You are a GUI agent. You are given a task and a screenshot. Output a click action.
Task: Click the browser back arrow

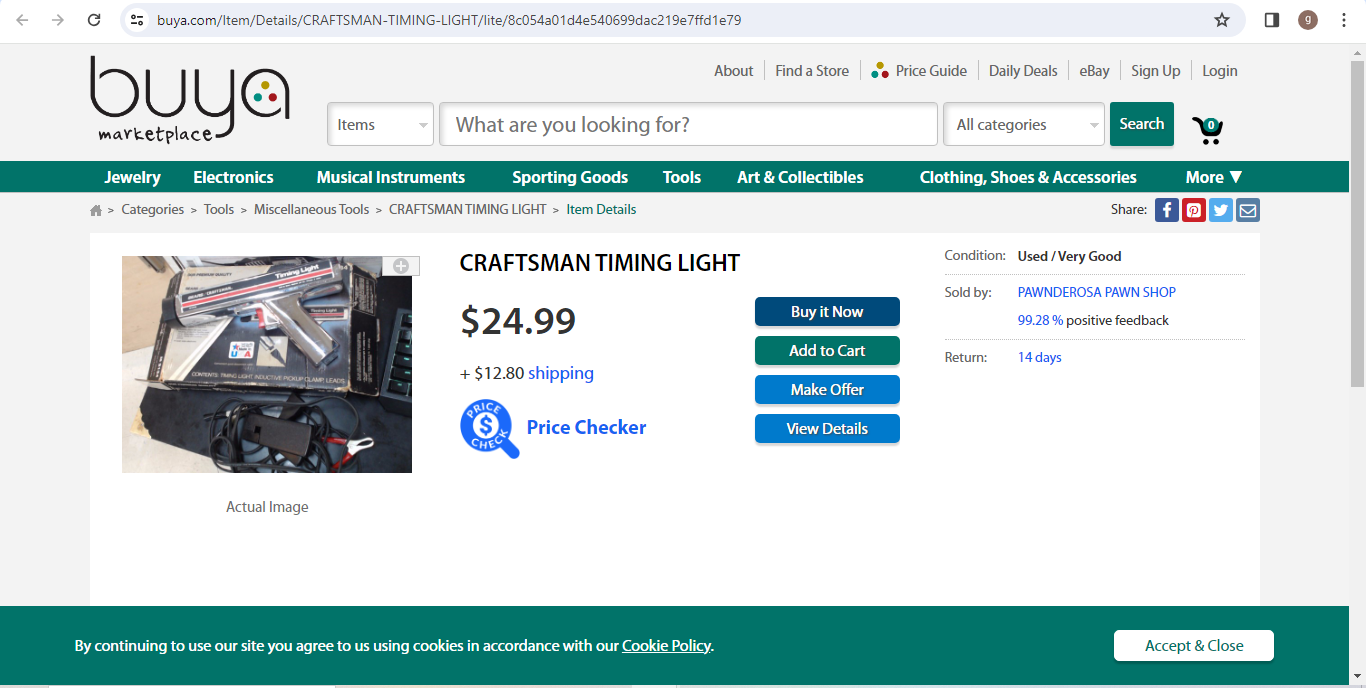(23, 20)
